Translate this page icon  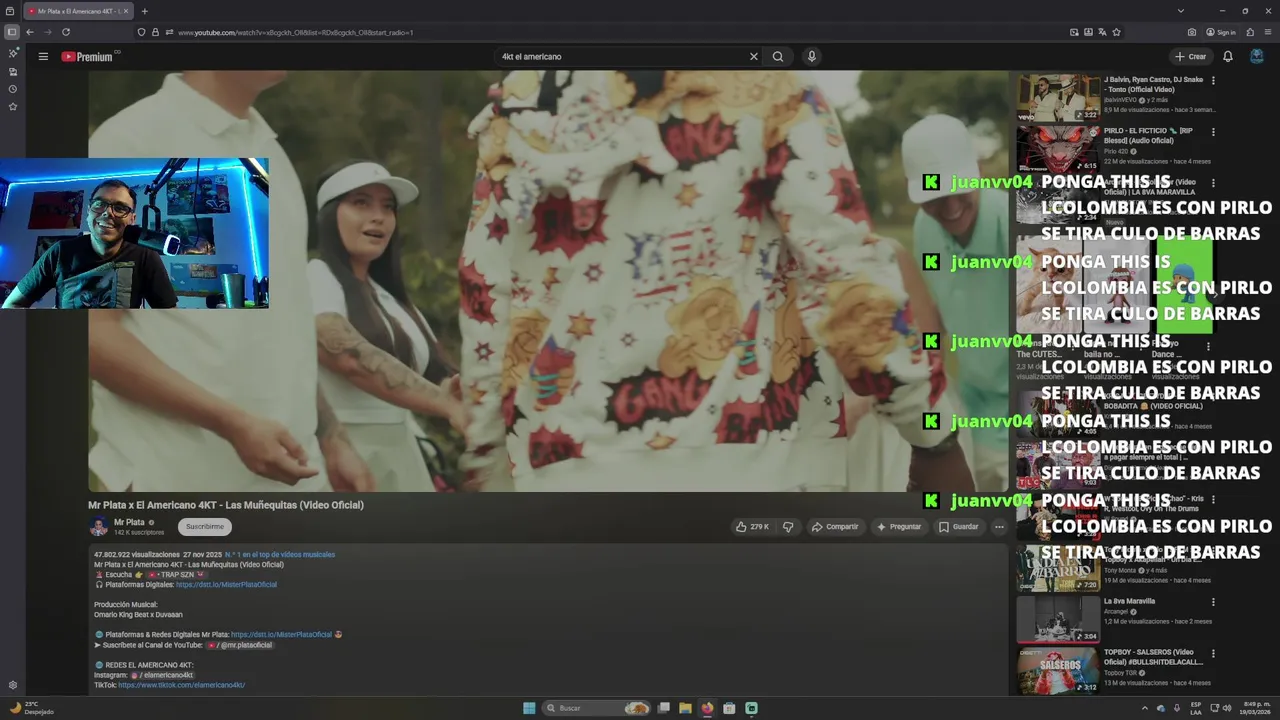(x=1102, y=32)
